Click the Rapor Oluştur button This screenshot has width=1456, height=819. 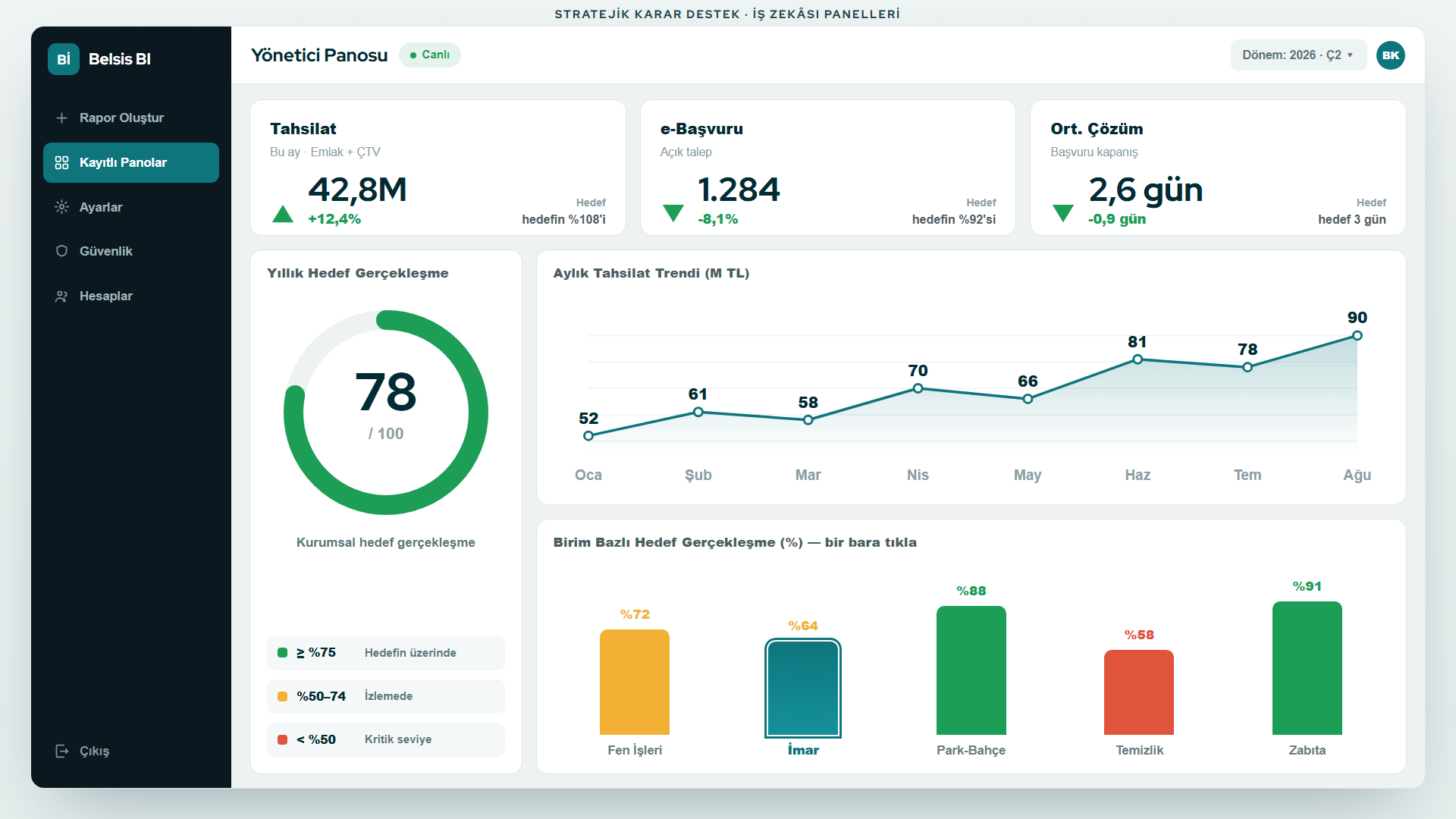click(x=131, y=118)
